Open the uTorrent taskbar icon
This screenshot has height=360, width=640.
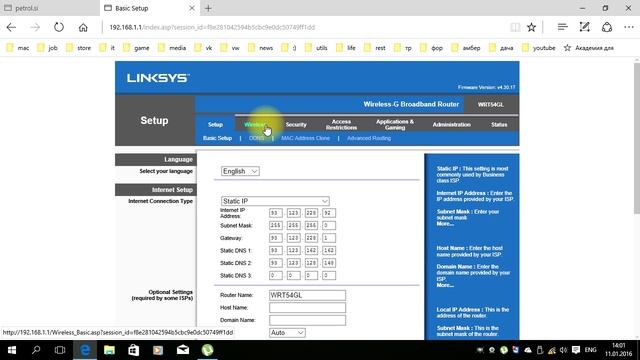(207, 350)
